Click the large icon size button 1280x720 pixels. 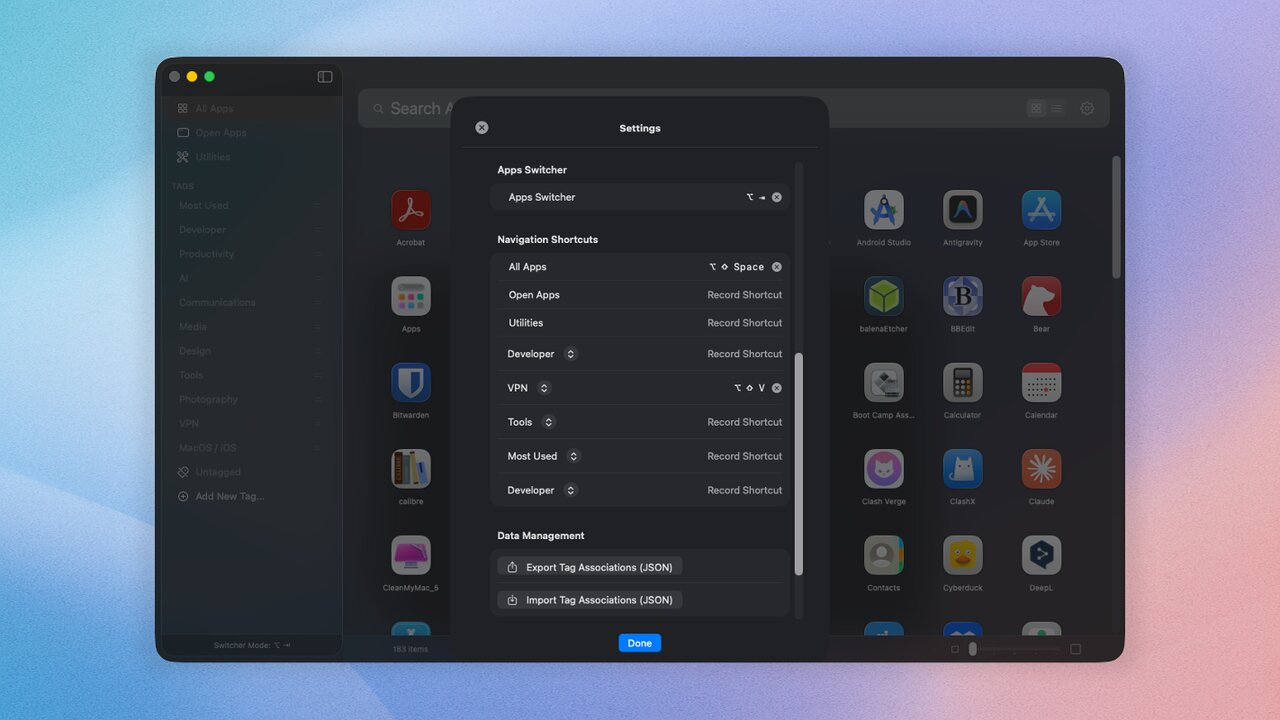(1075, 649)
